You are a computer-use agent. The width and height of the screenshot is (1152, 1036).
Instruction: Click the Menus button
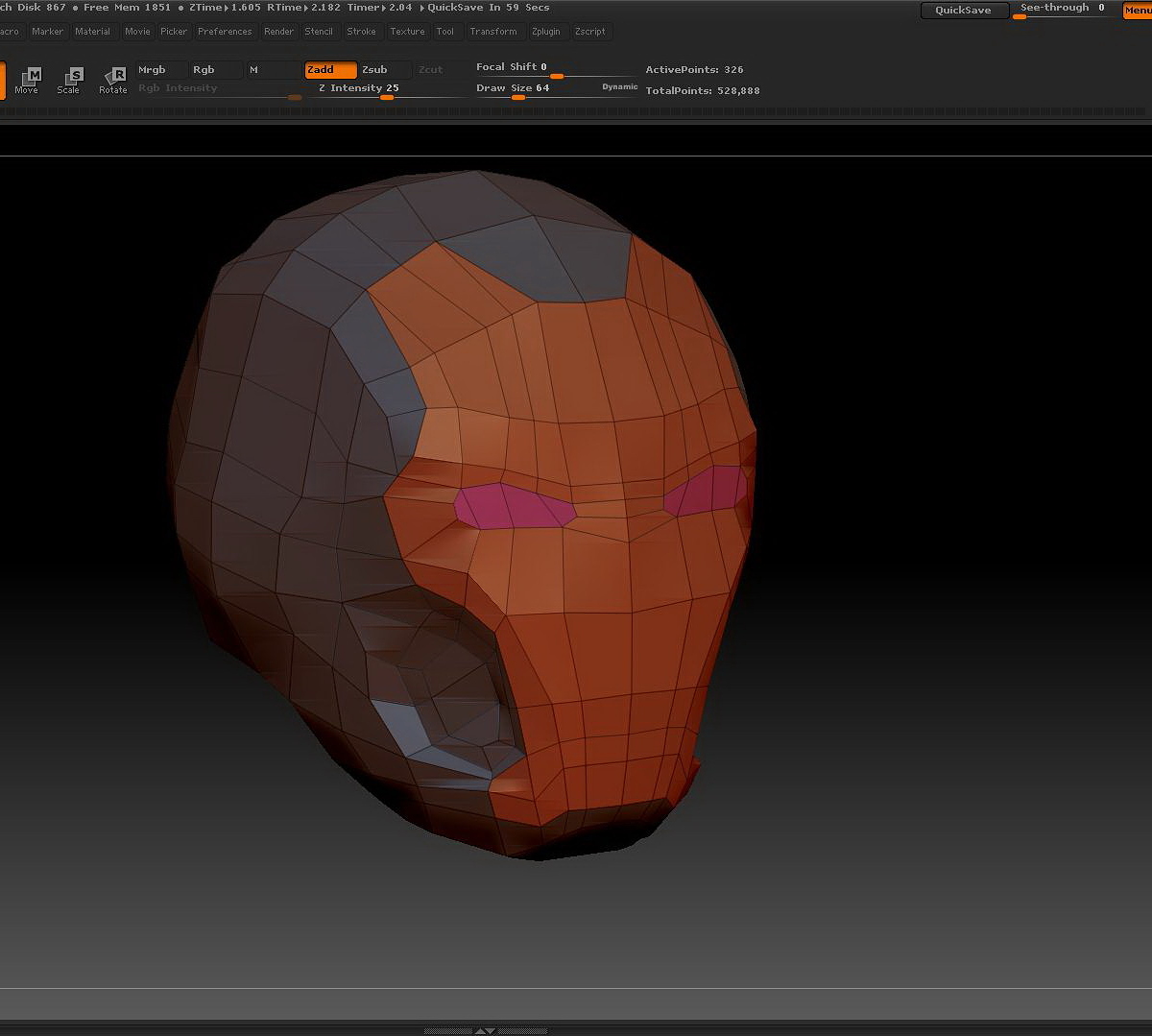1138,11
